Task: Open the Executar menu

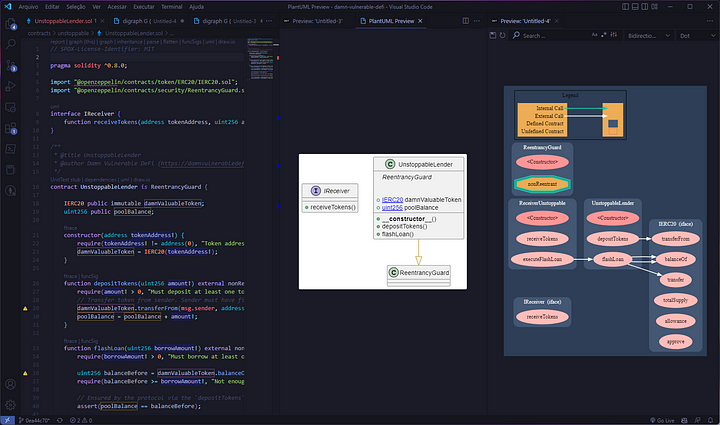Action: 144,7
